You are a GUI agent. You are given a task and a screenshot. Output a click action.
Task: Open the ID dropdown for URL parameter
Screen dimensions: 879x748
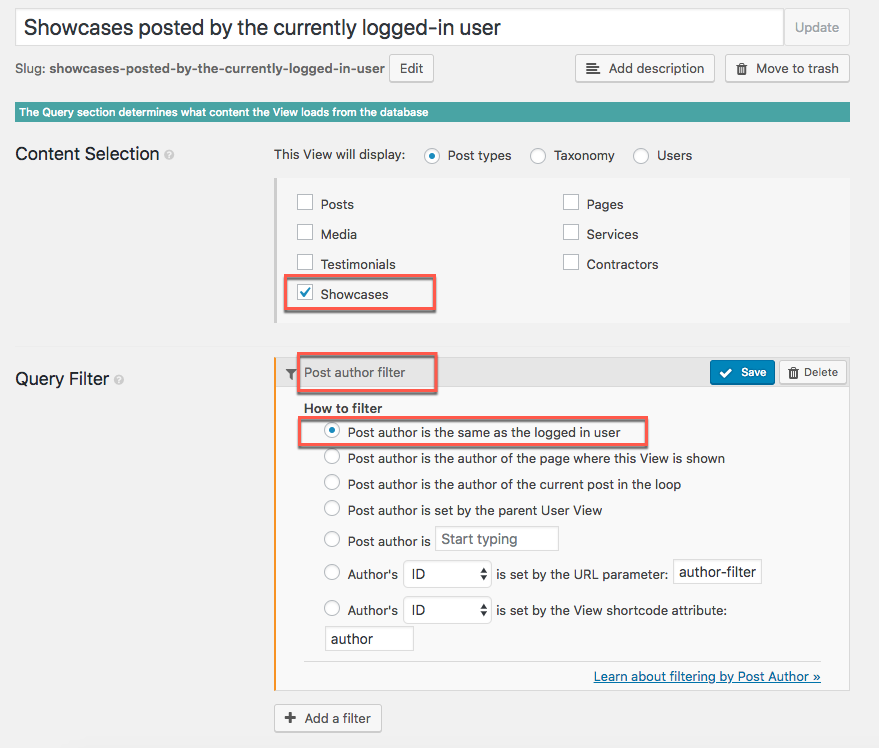point(447,574)
